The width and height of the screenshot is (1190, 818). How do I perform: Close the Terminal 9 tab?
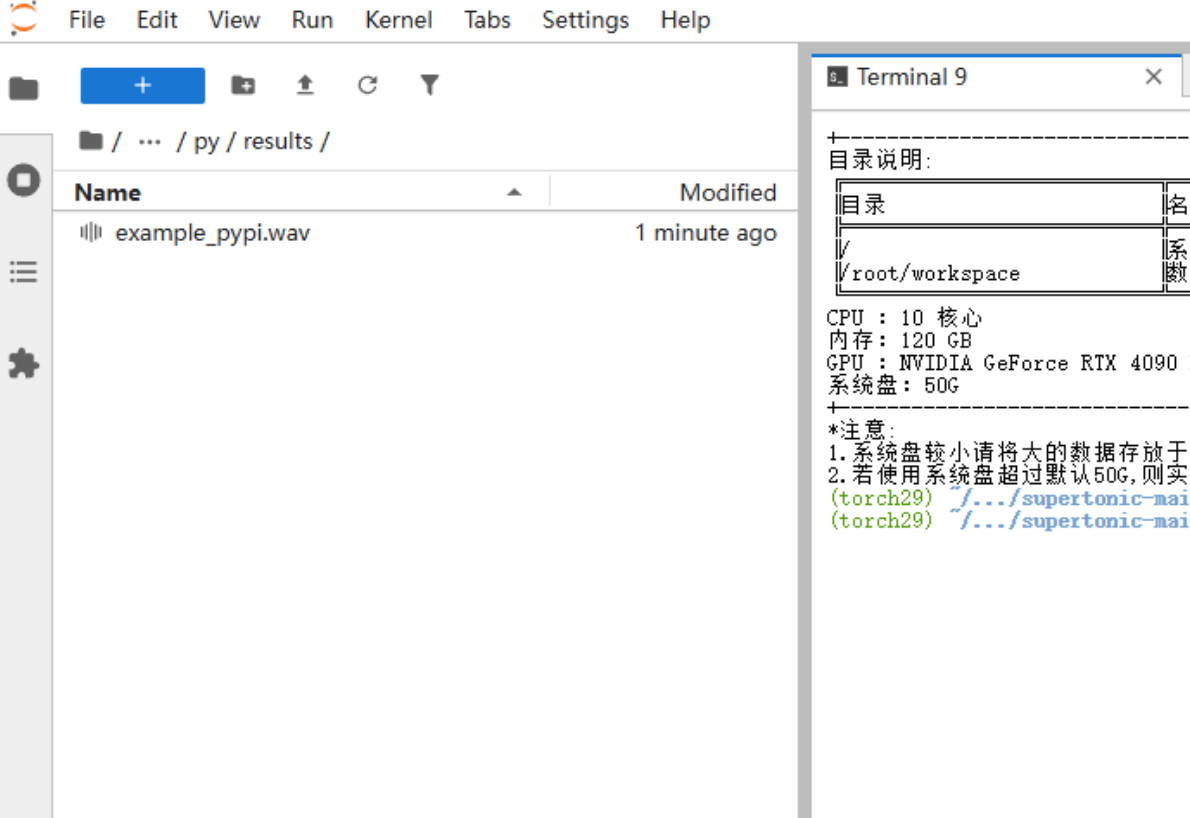[1153, 76]
